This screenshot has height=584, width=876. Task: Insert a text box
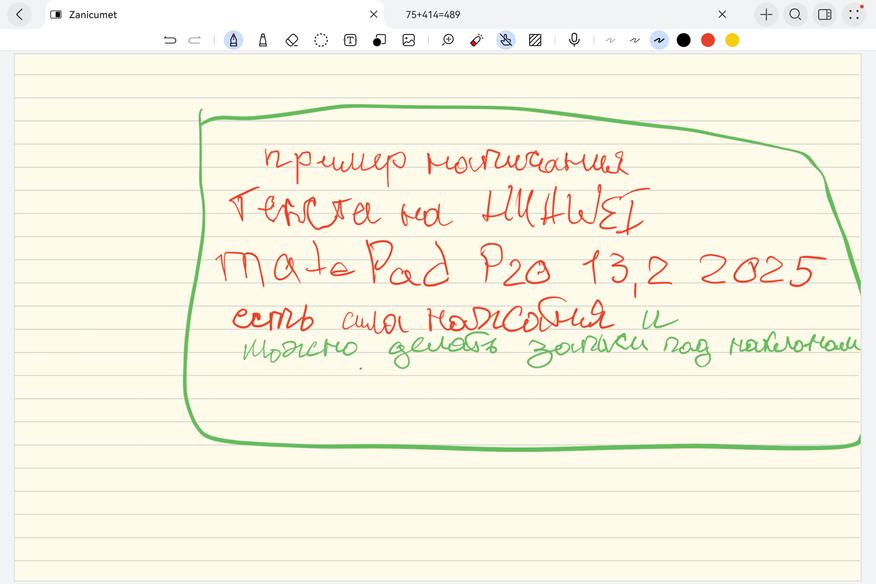(x=350, y=40)
